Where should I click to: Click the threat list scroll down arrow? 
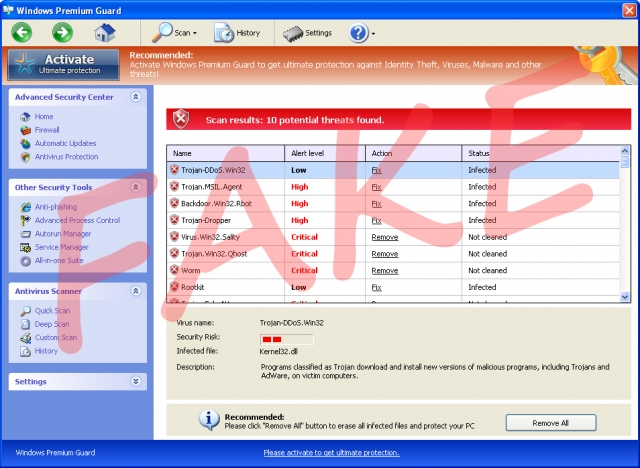[x=624, y=297]
